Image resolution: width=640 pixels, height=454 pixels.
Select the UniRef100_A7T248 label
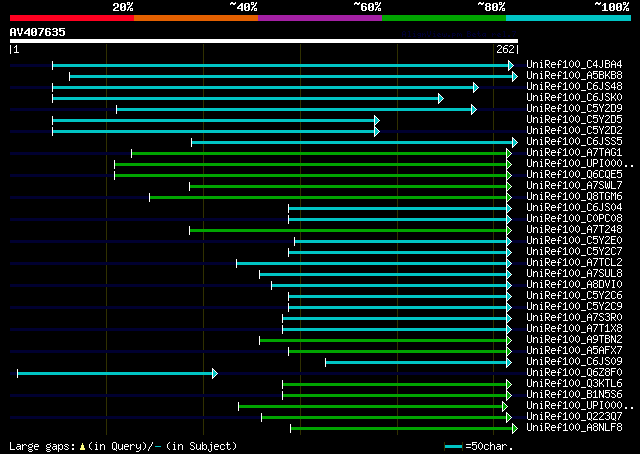click(x=574, y=230)
